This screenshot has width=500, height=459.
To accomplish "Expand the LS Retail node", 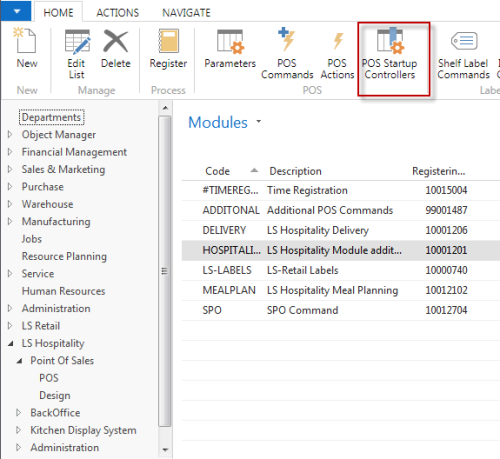I will (x=10, y=326).
